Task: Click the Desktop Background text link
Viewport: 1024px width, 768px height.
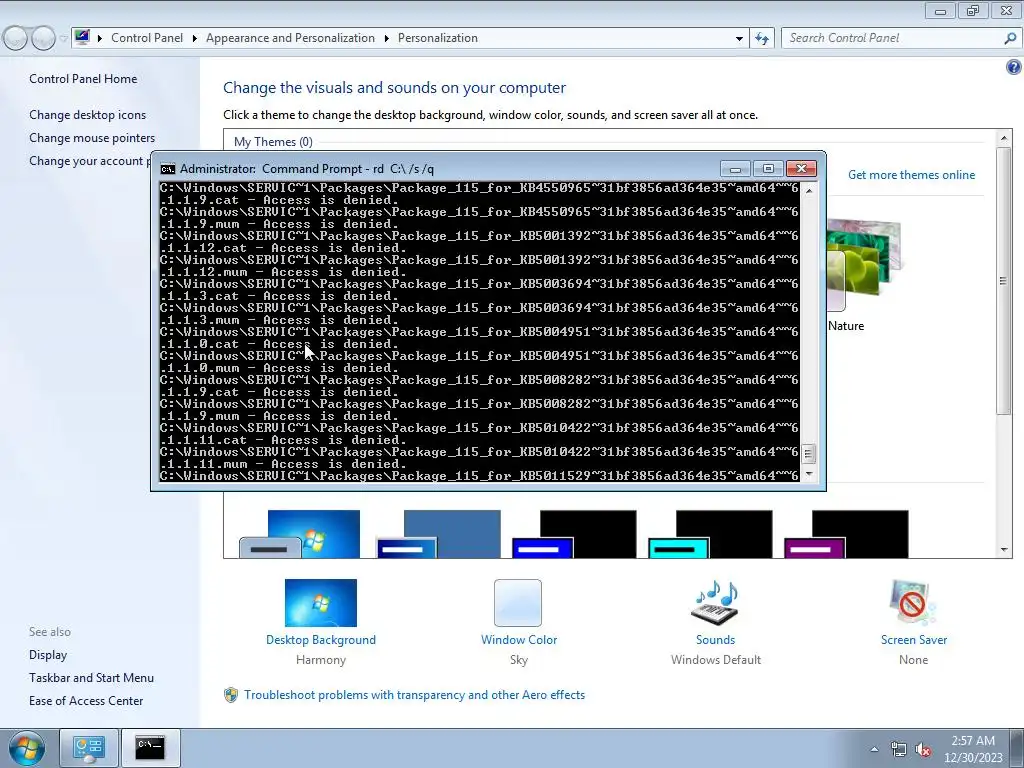Action: point(321,640)
